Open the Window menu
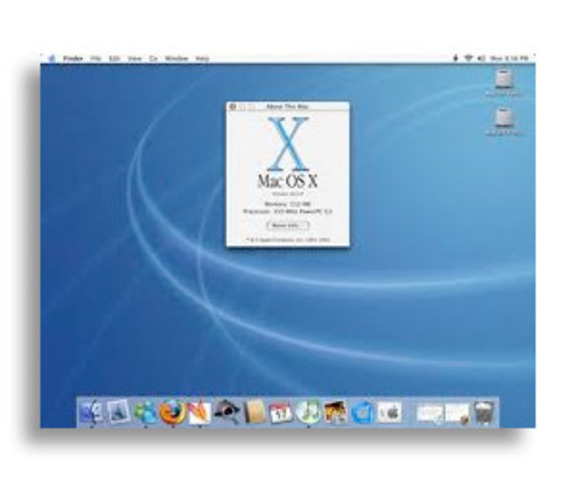Image resolution: width=576 pixels, height=480 pixels. 176,58
